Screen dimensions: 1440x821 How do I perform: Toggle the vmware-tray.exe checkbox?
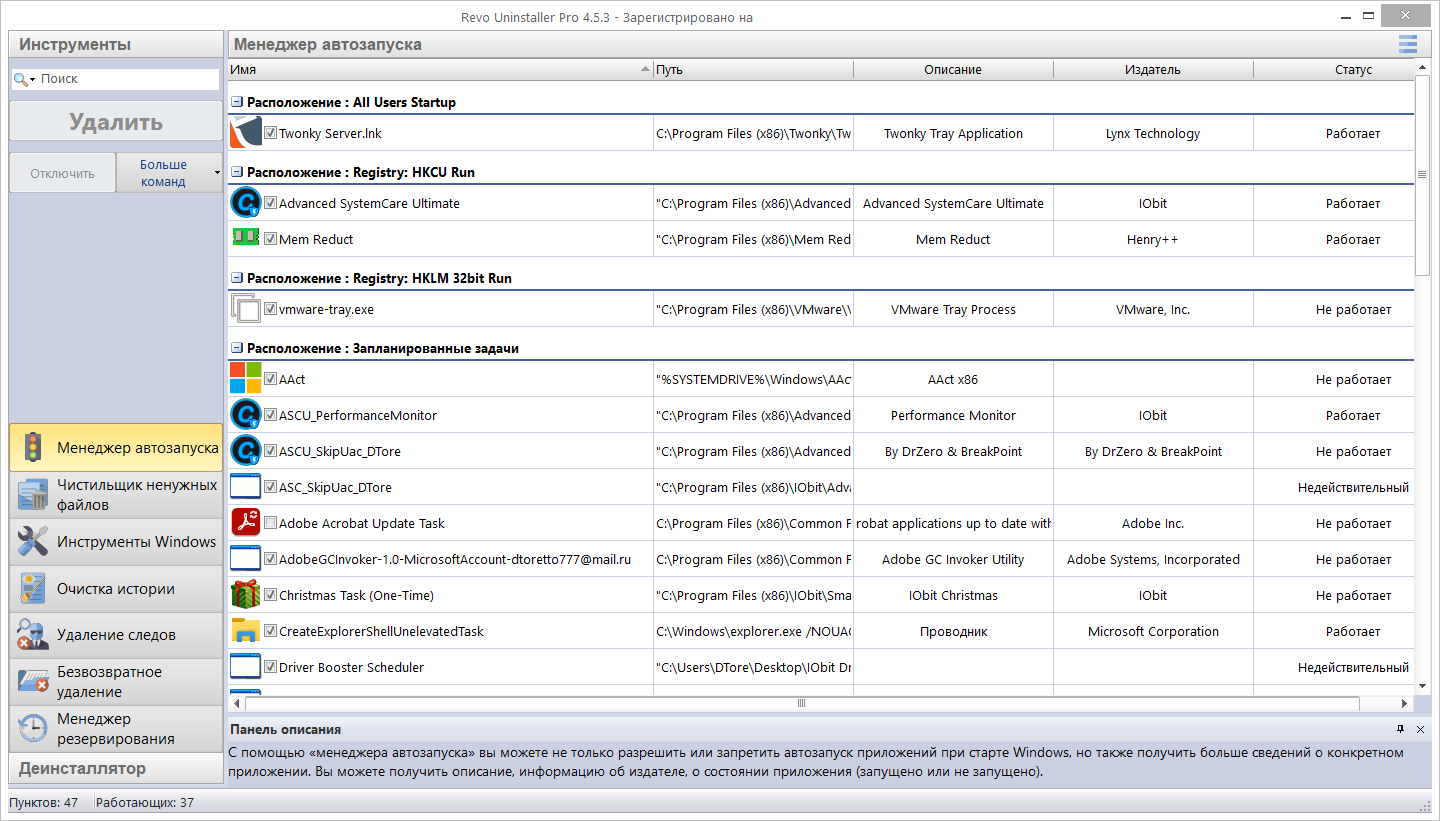[270, 309]
